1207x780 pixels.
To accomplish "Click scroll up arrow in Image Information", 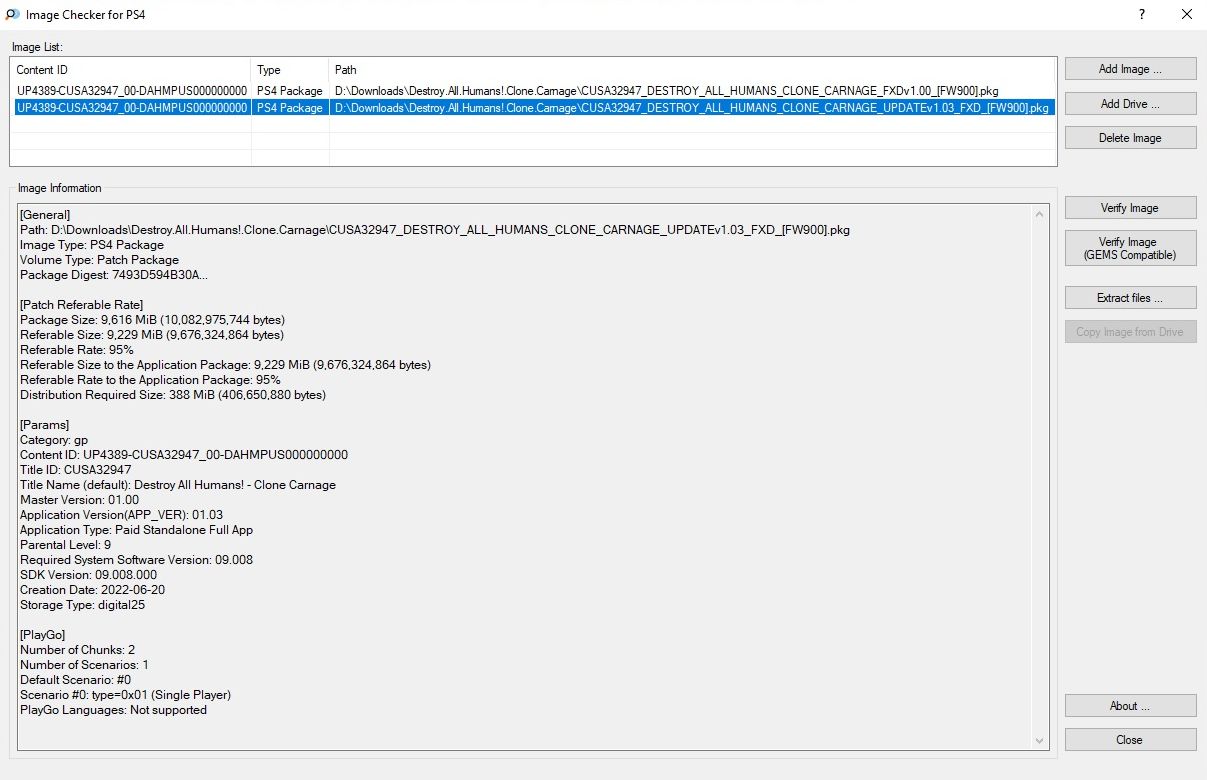I will (x=1041, y=214).
